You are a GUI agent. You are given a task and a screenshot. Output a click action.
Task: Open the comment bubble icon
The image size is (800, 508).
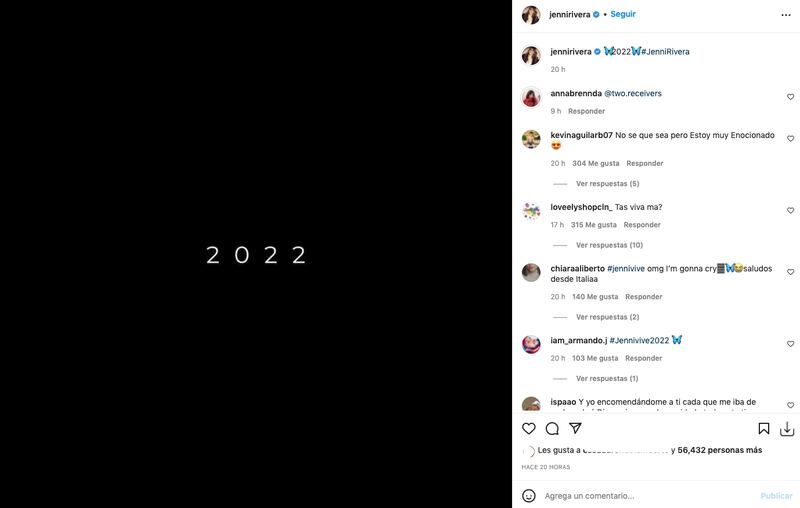click(552, 428)
